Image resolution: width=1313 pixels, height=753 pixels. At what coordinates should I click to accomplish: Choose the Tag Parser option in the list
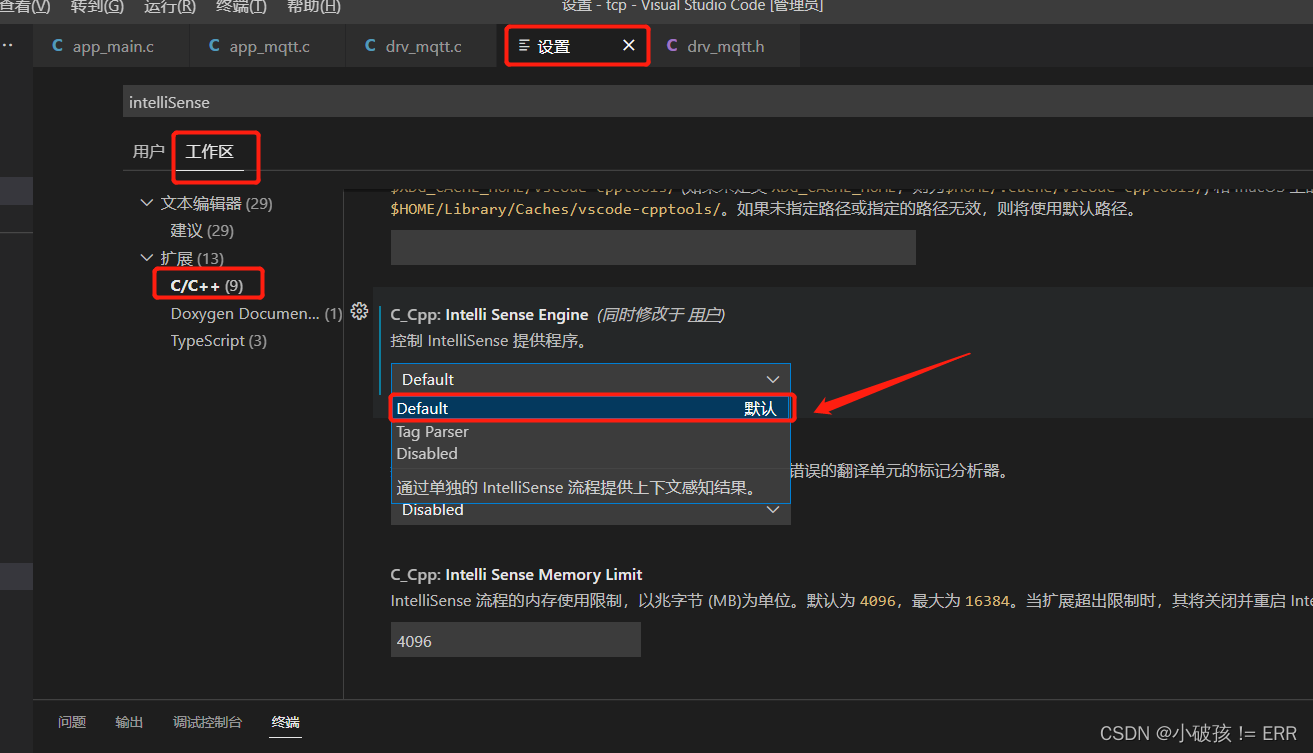pyautogui.click(x=591, y=431)
